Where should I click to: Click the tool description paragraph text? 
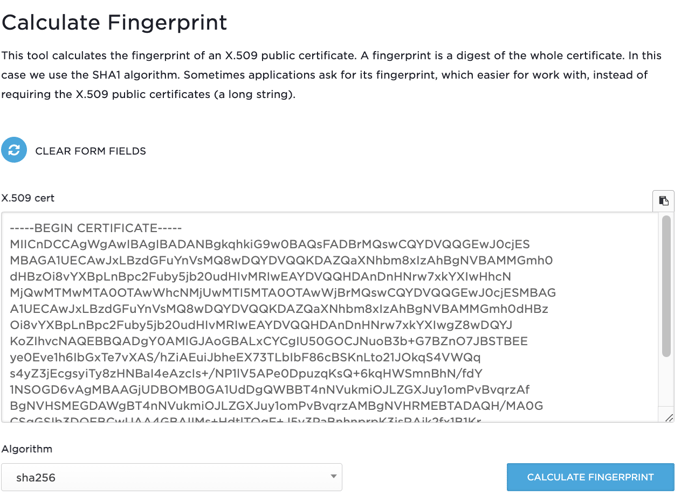pyautogui.click(x=330, y=75)
